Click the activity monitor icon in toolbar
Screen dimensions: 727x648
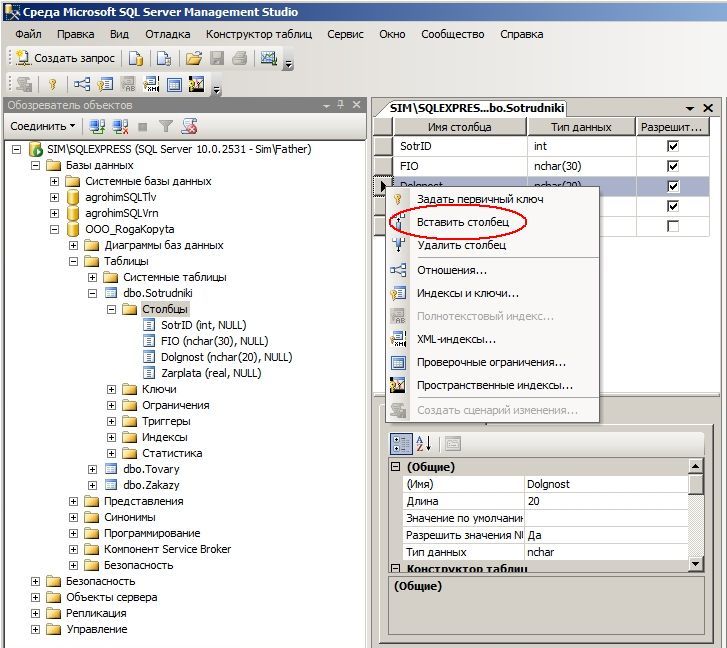[x=268, y=58]
